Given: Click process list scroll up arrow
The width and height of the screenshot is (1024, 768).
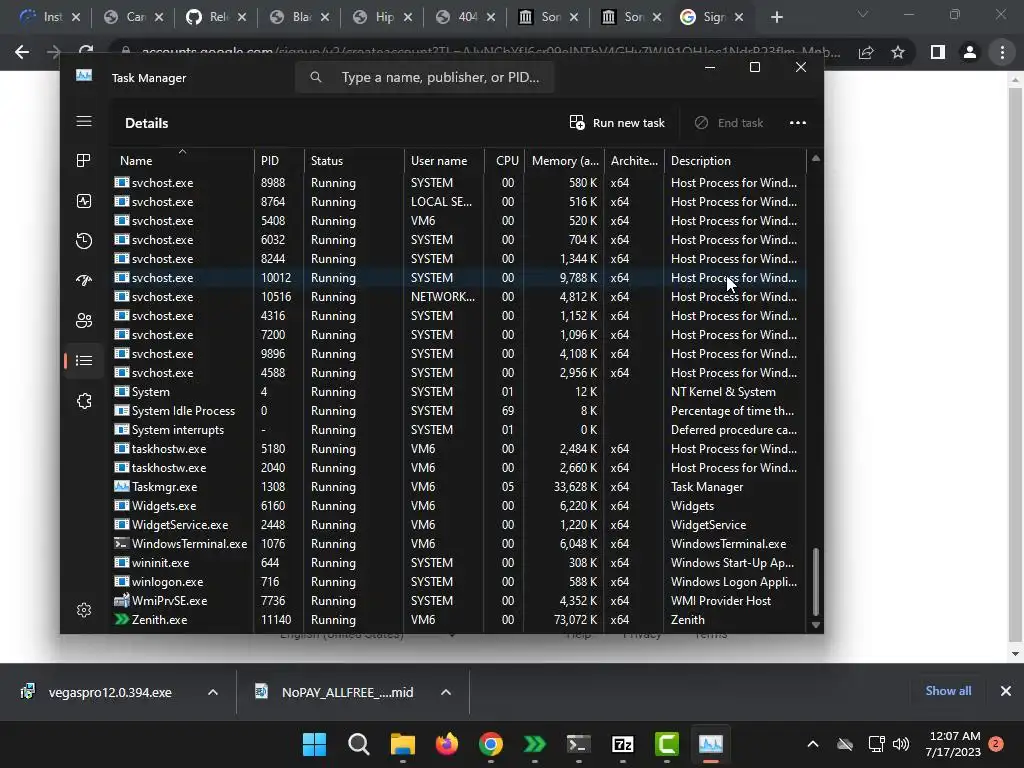Looking at the screenshot, I should point(815,158).
